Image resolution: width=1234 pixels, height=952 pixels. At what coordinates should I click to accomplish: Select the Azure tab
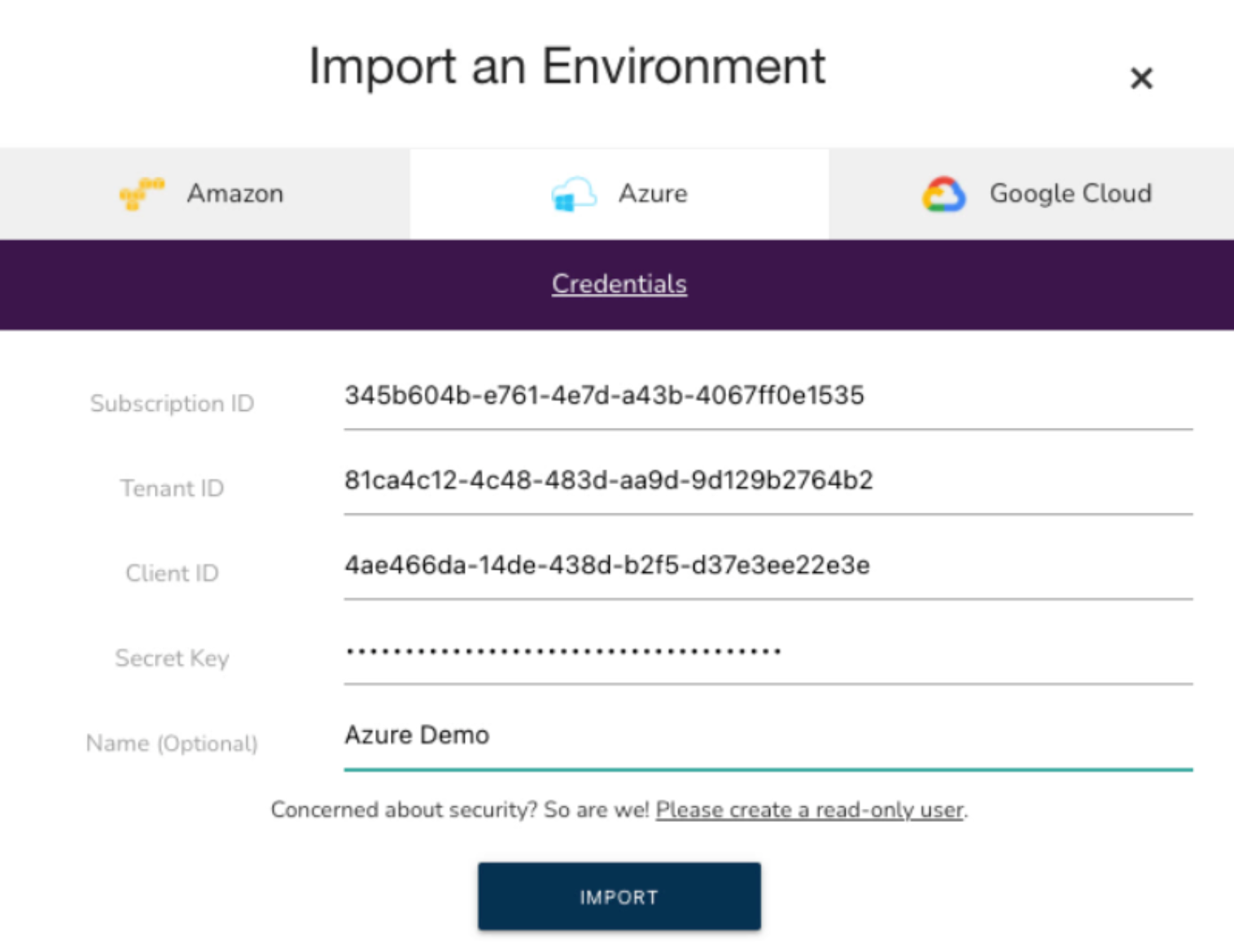[x=619, y=193]
